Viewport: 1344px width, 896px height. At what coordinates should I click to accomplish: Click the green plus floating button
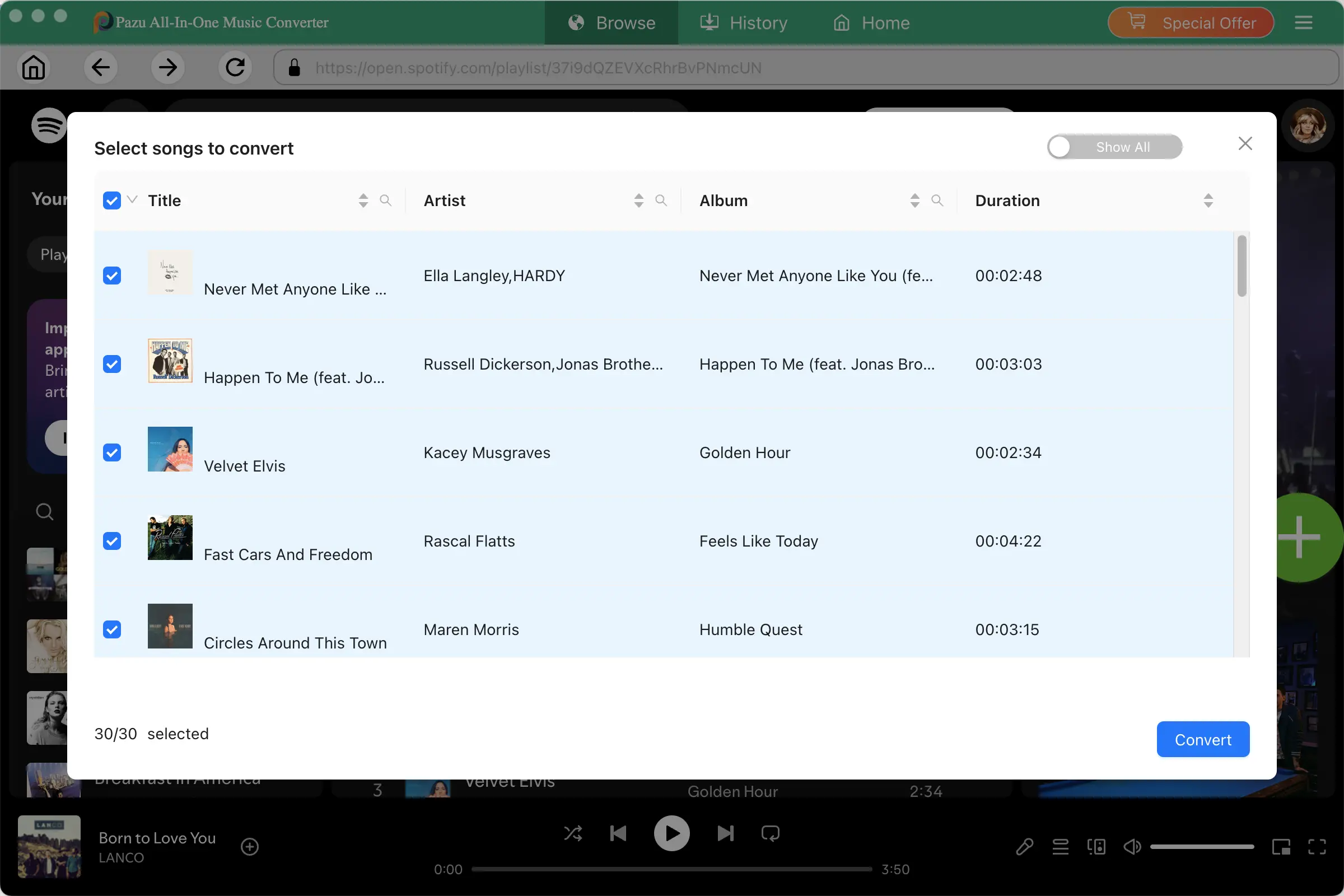tap(1300, 537)
